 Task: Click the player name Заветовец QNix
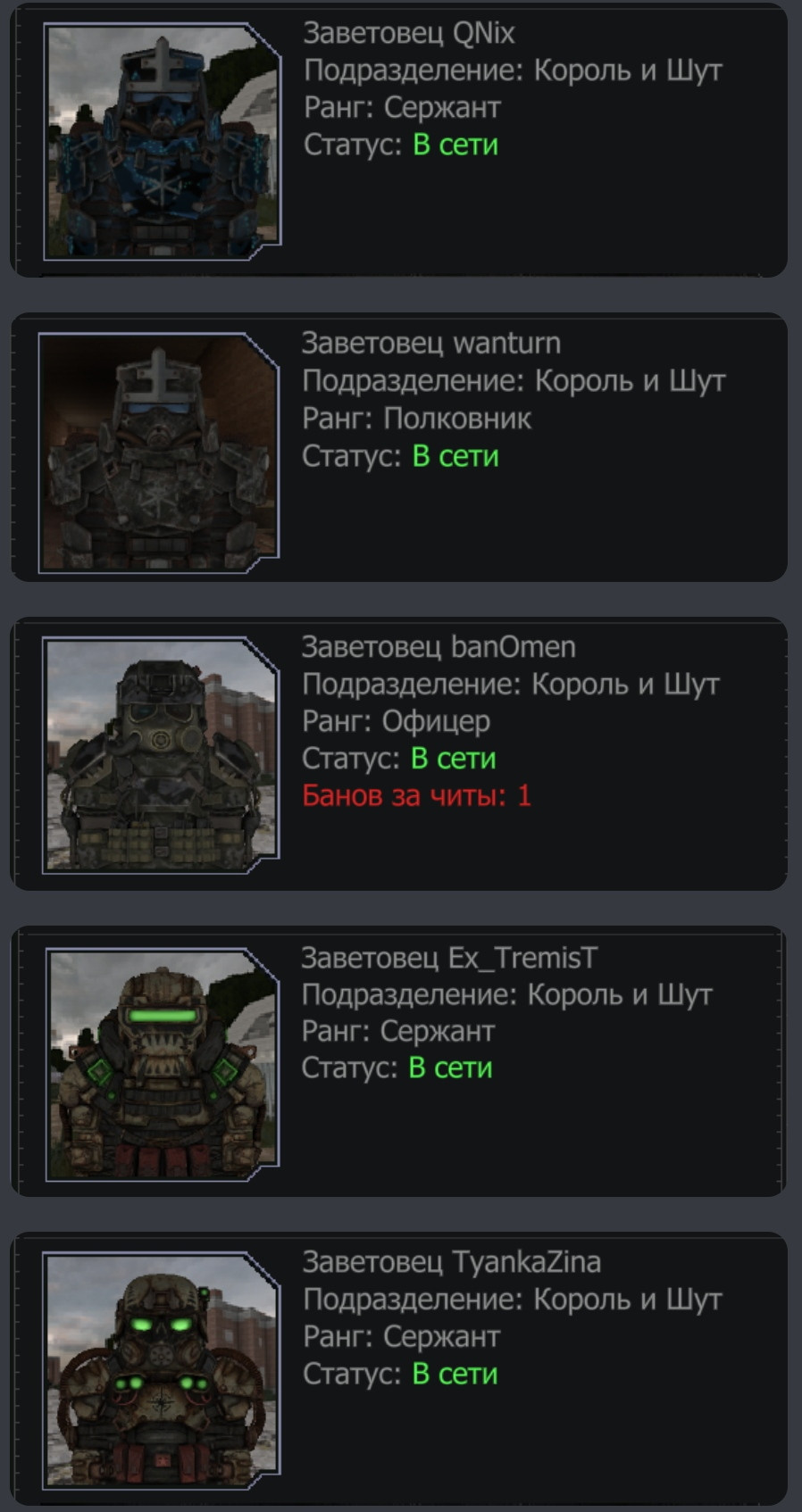tap(409, 33)
